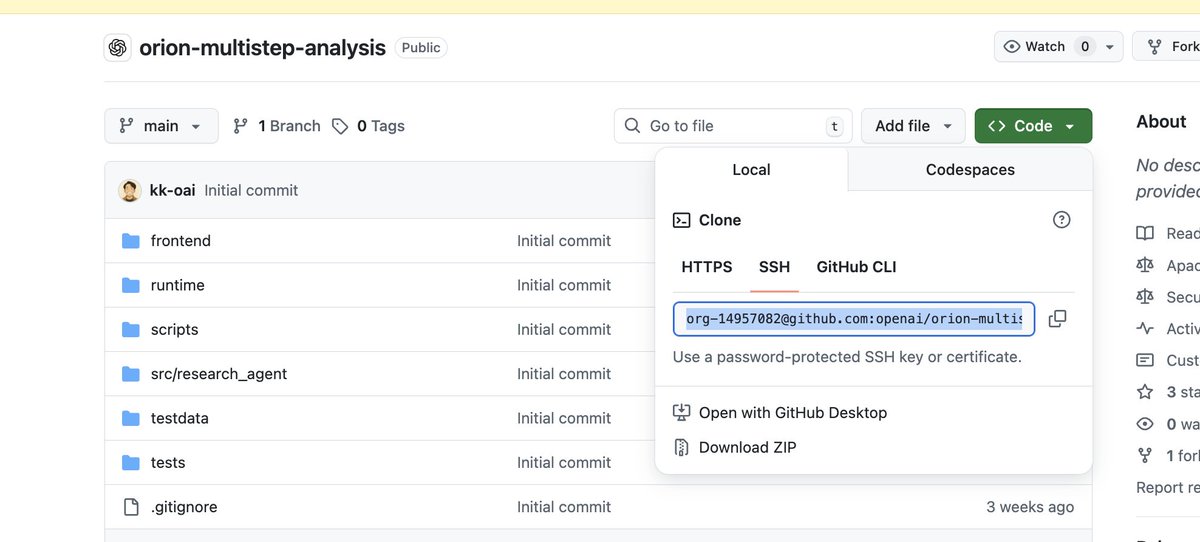Click the About heading
This screenshot has width=1200, height=542.
[x=1161, y=121]
